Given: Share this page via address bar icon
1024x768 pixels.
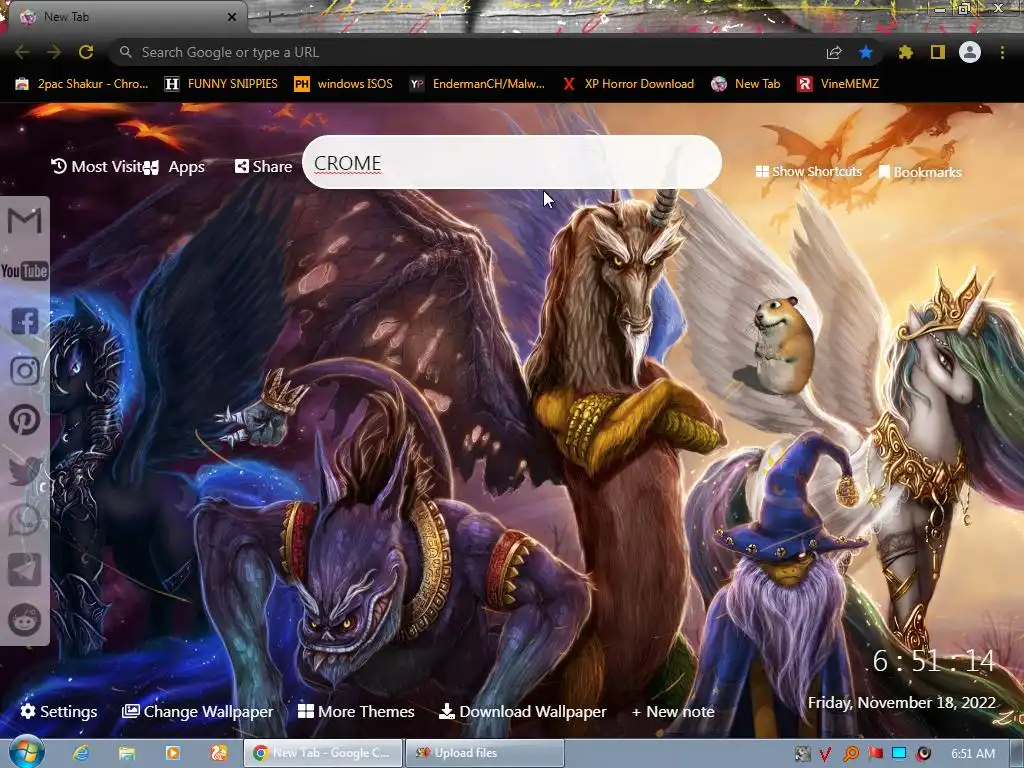Looking at the screenshot, I should [834, 53].
